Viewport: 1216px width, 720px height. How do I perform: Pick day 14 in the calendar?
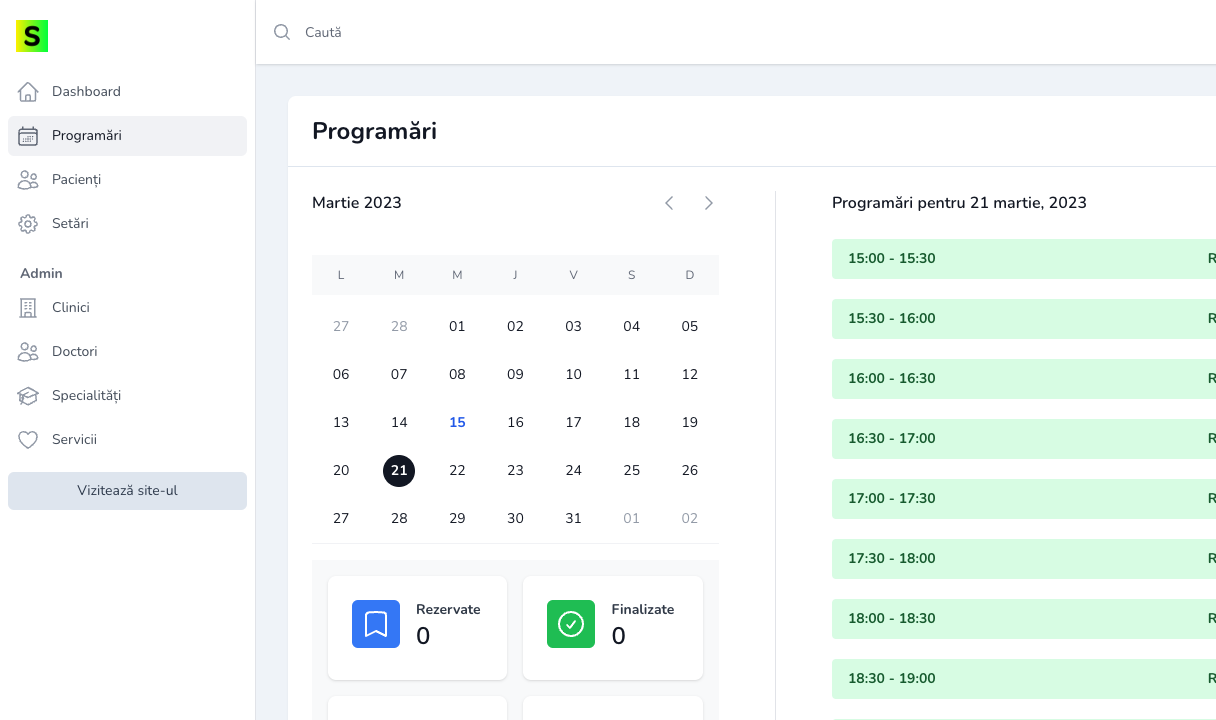click(x=399, y=423)
